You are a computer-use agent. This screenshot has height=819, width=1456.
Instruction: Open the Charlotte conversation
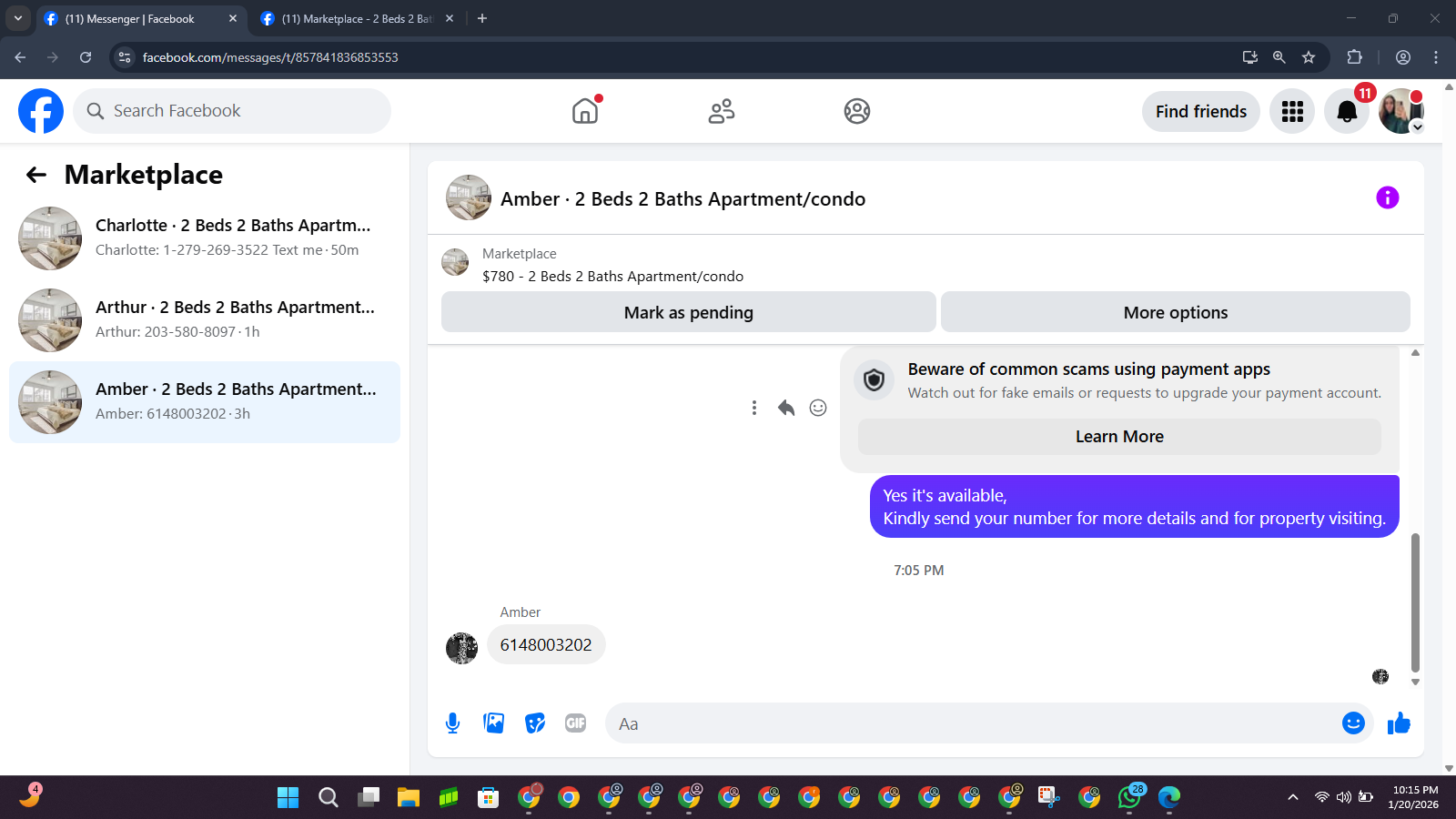(205, 238)
